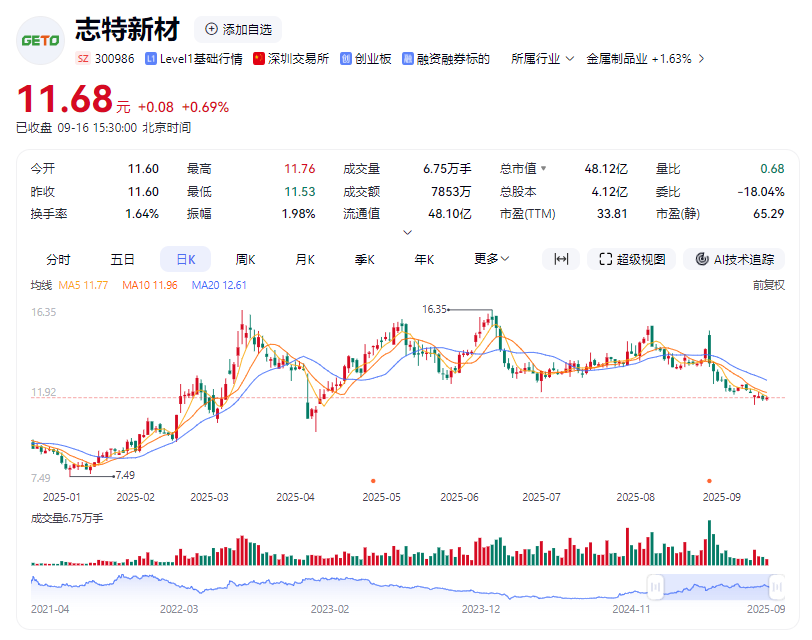Screen dimensions: 812x640
Task: Select the 日K chart tab
Action: 185,259
